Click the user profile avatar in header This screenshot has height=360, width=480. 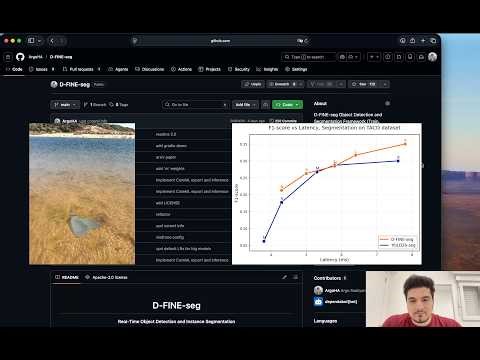(x=433, y=57)
